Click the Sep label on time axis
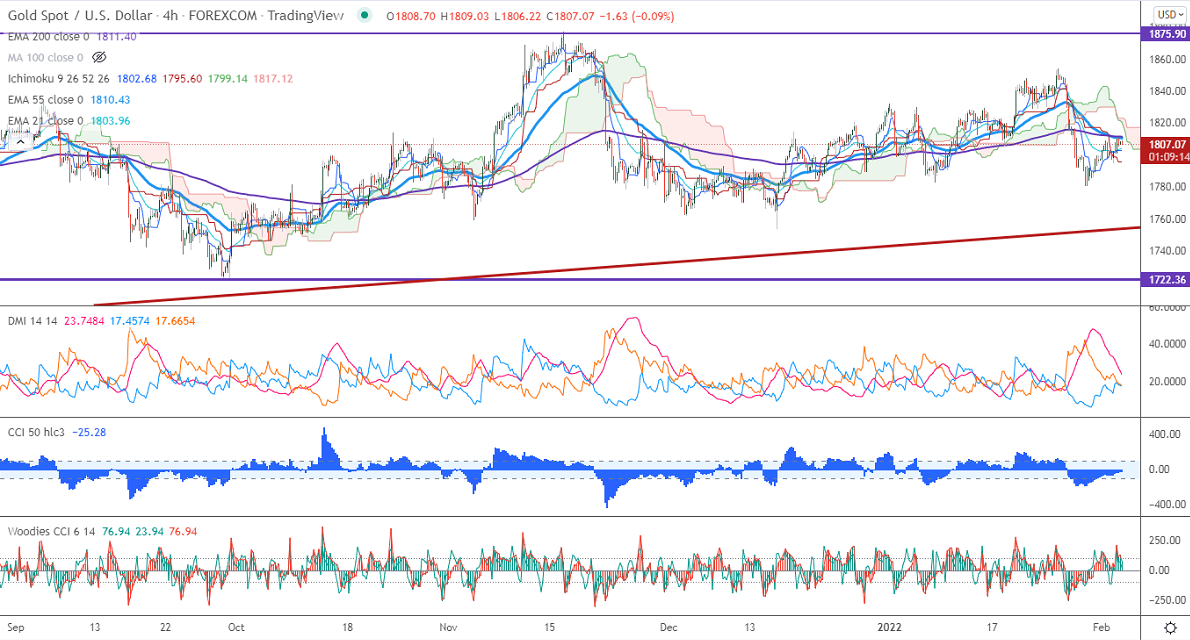 coord(16,628)
